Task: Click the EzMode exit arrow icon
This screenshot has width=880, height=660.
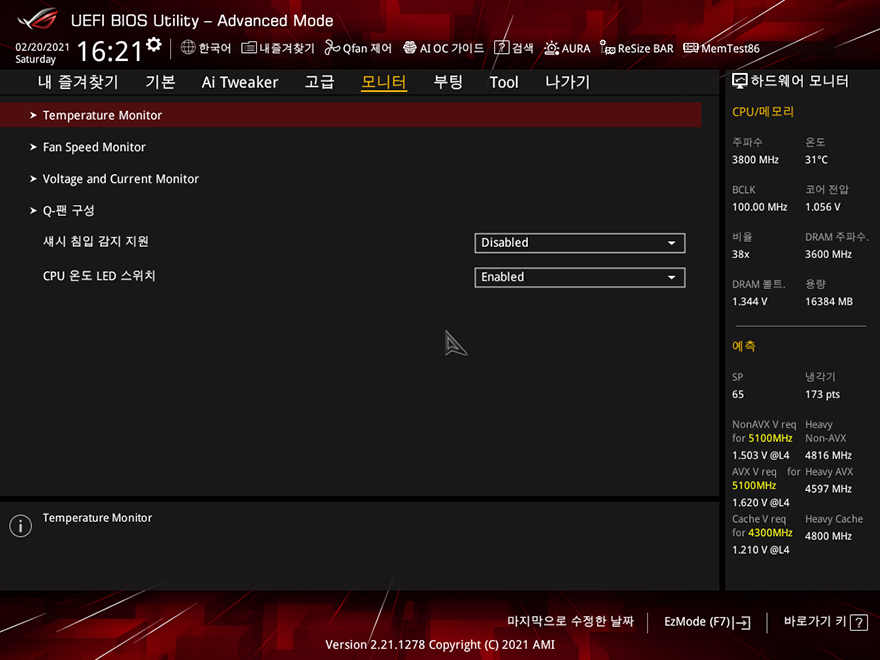Action: coord(741,622)
